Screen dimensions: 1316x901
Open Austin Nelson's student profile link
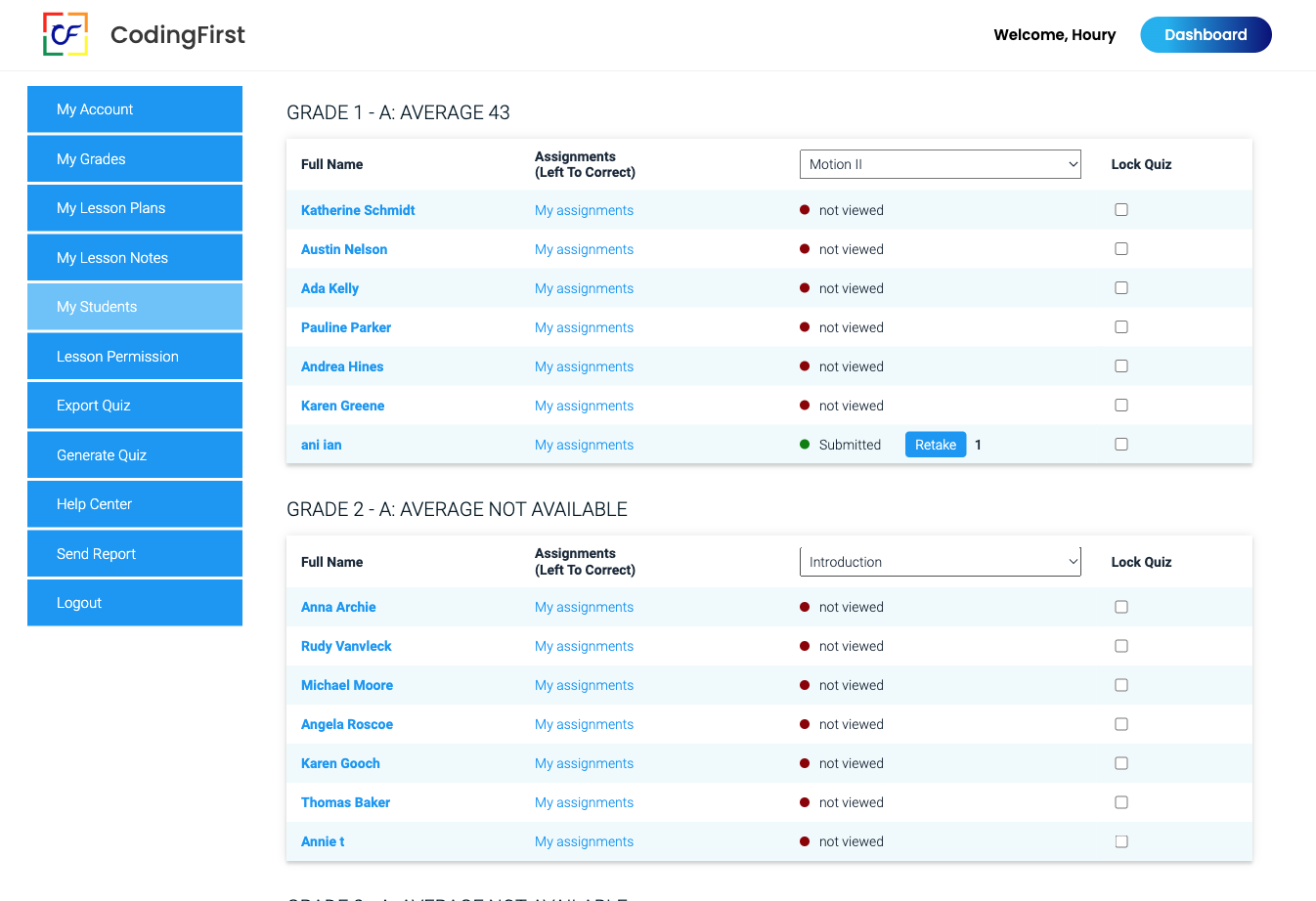(344, 249)
